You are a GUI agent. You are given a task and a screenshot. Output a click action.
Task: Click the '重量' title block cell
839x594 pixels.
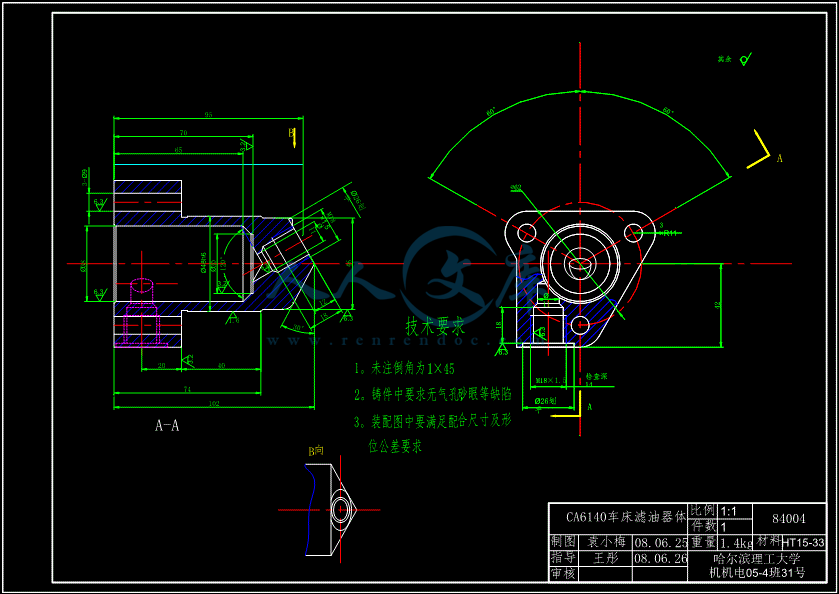tap(703, 542)
